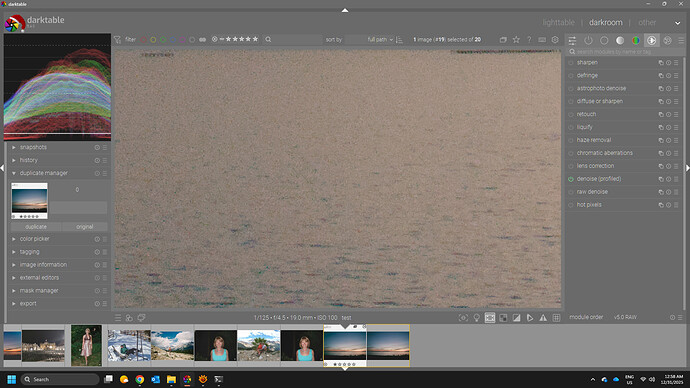Enable the hot pixels module
This screenshot has height=388, width=690.
pyautogui.click(x=571, y=205)
